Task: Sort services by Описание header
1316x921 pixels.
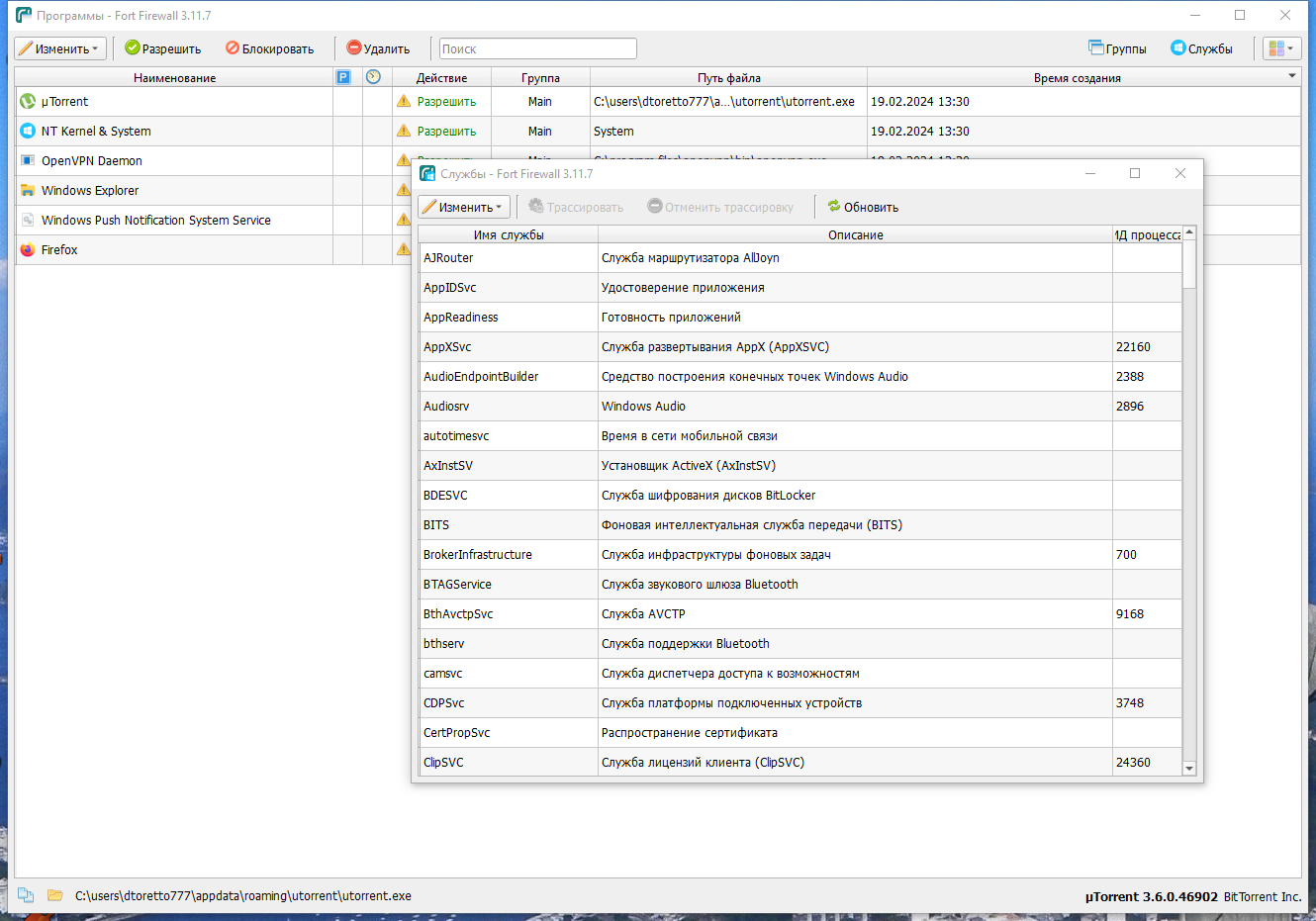Action: [x=855, y=234]
